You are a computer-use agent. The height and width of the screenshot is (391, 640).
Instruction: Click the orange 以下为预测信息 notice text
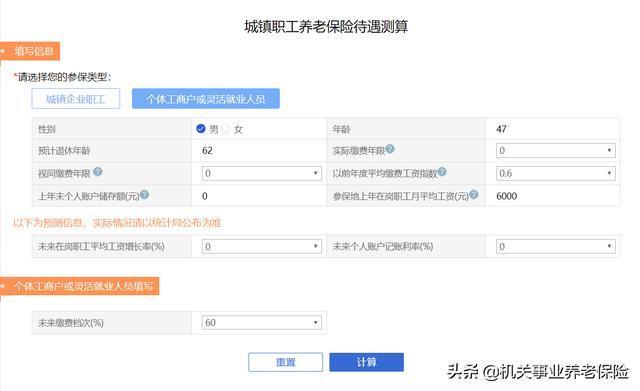point(117,223)
